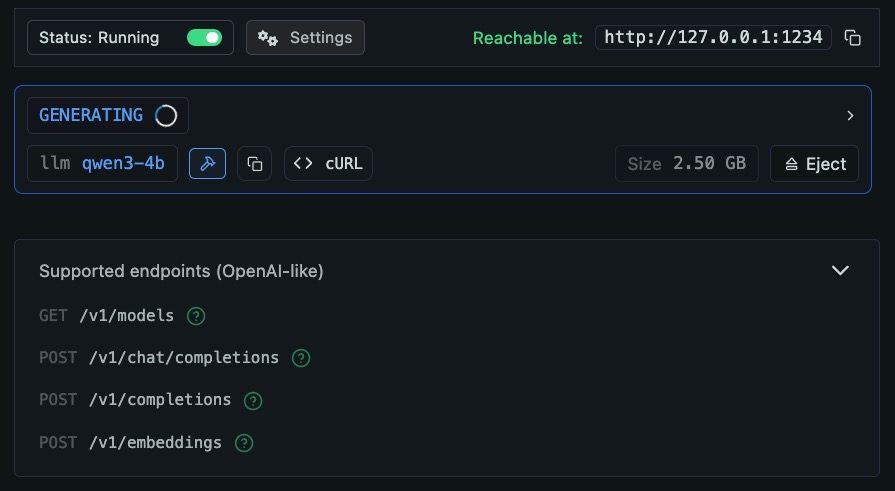Collapse the Supported endpoints section
This screenshot has width=895, height=491.
(x=840, y=271)
